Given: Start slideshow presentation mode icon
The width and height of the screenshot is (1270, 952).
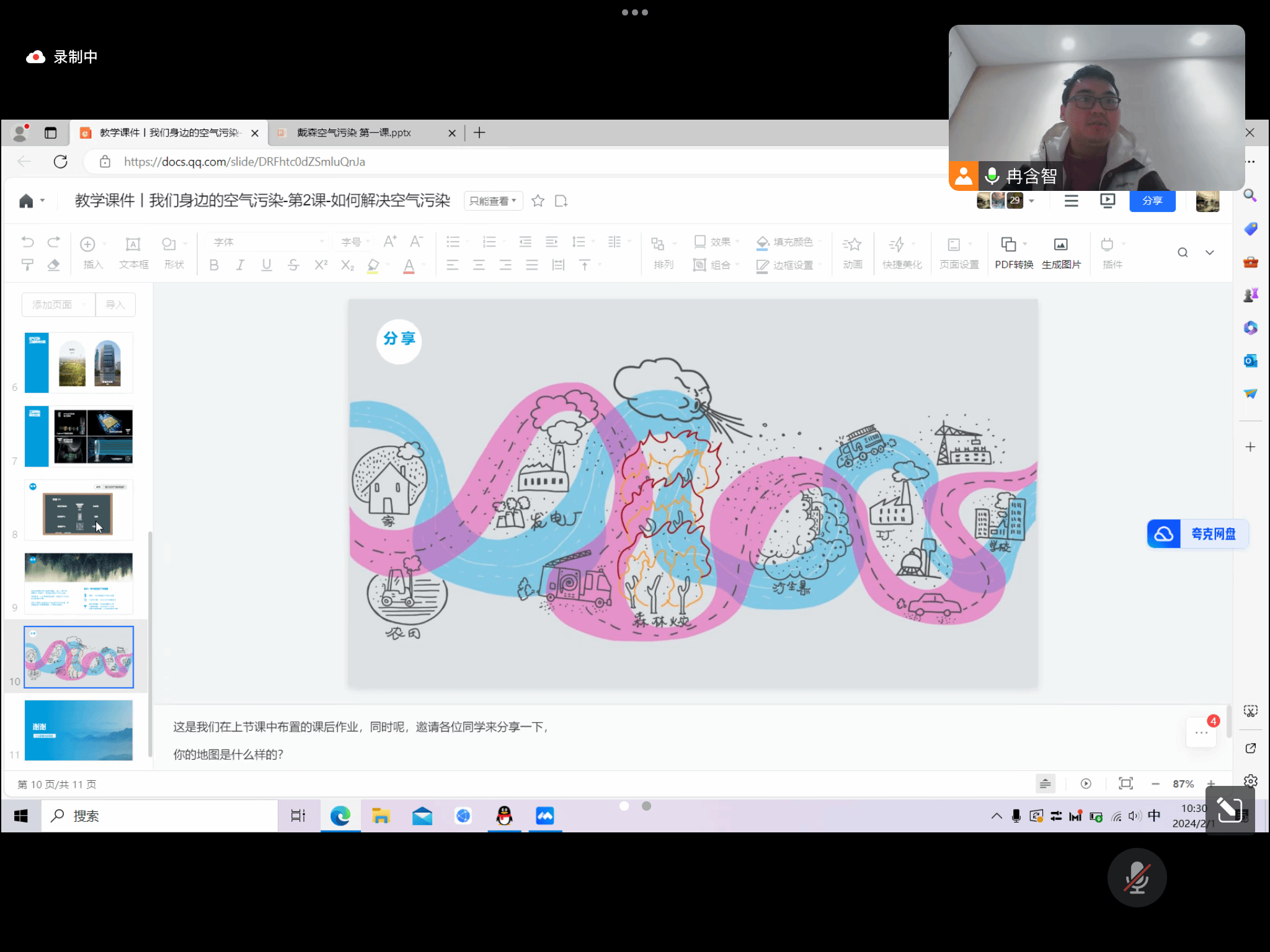Looking at the screenshot, I should [1107, 200].
